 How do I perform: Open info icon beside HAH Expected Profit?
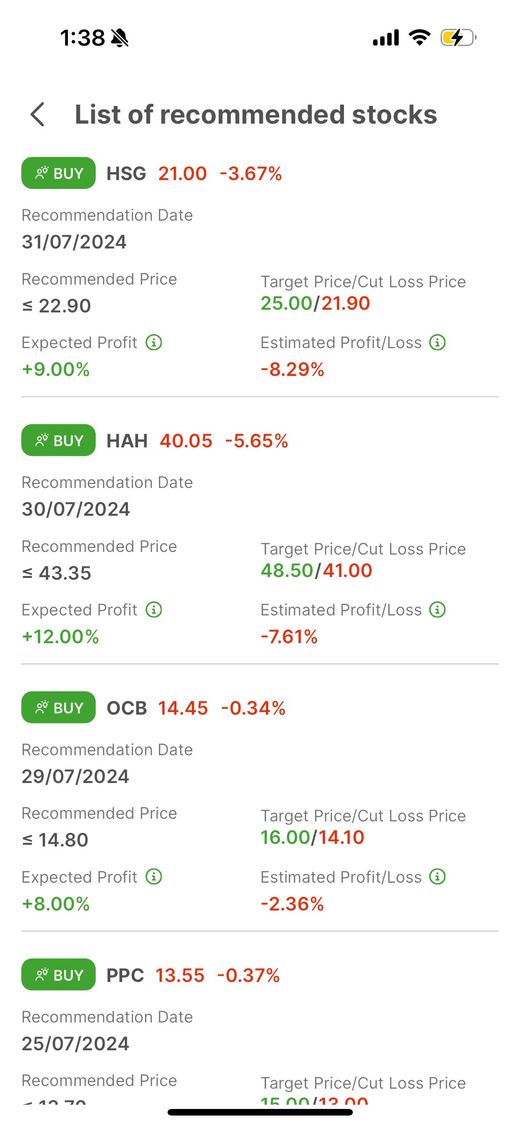point(153,610)
